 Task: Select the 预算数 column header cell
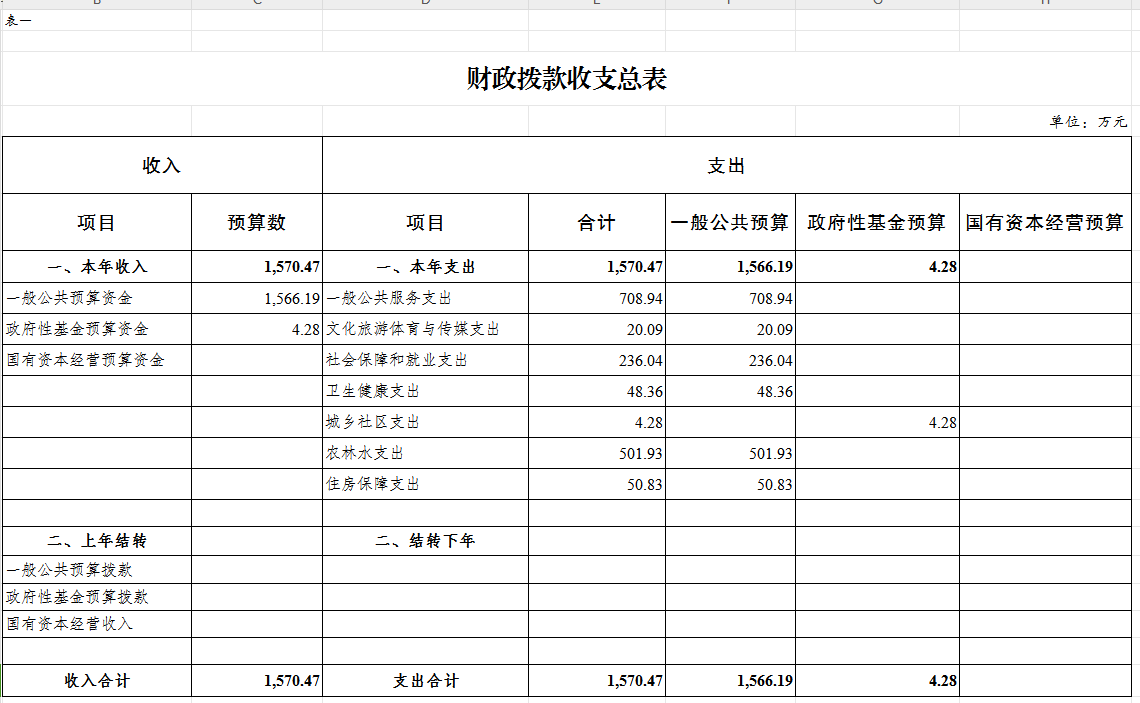click(257, 222)
